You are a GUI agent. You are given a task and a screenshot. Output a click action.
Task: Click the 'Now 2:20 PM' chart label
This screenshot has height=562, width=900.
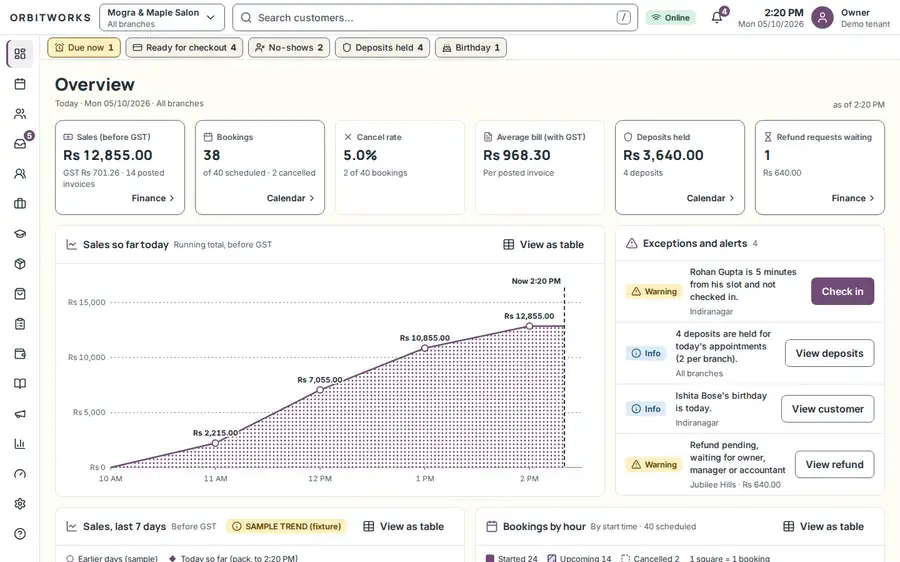tap(536, 281)
